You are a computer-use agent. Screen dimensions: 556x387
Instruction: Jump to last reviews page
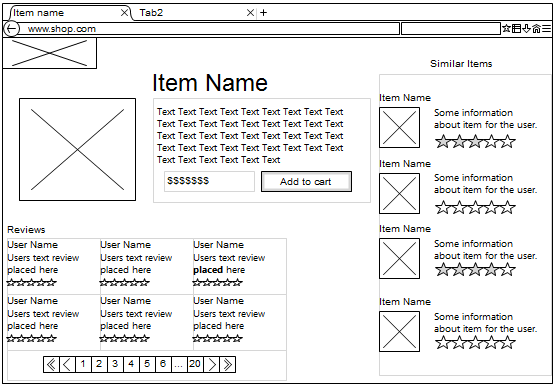(x=228, y=364)
